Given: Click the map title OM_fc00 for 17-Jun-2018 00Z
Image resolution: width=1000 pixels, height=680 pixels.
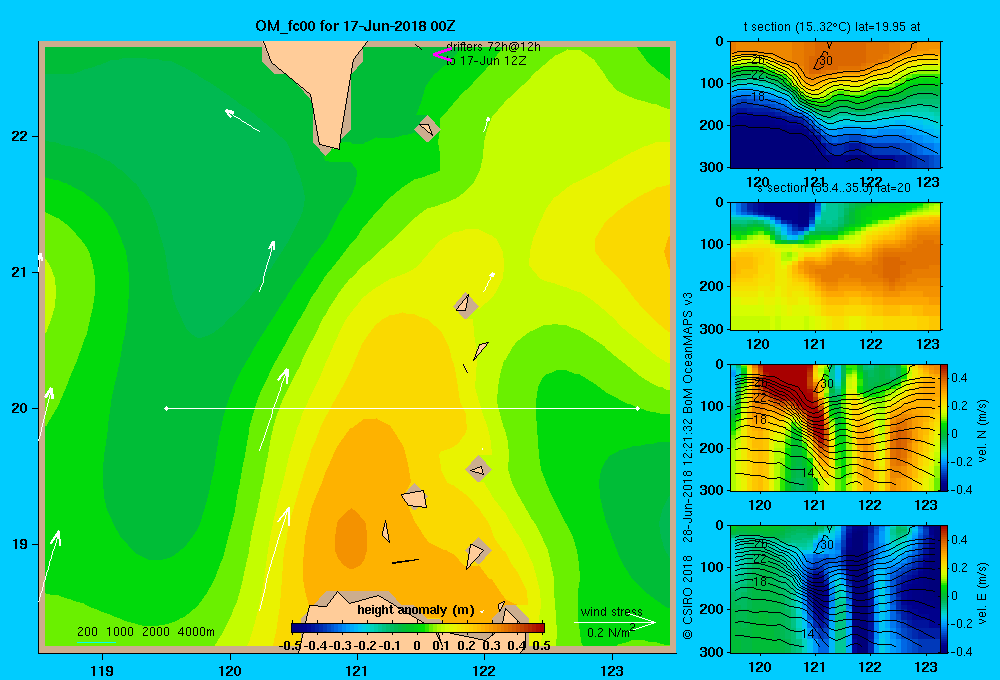Looking at the screenshot, I should pos(355,26).
